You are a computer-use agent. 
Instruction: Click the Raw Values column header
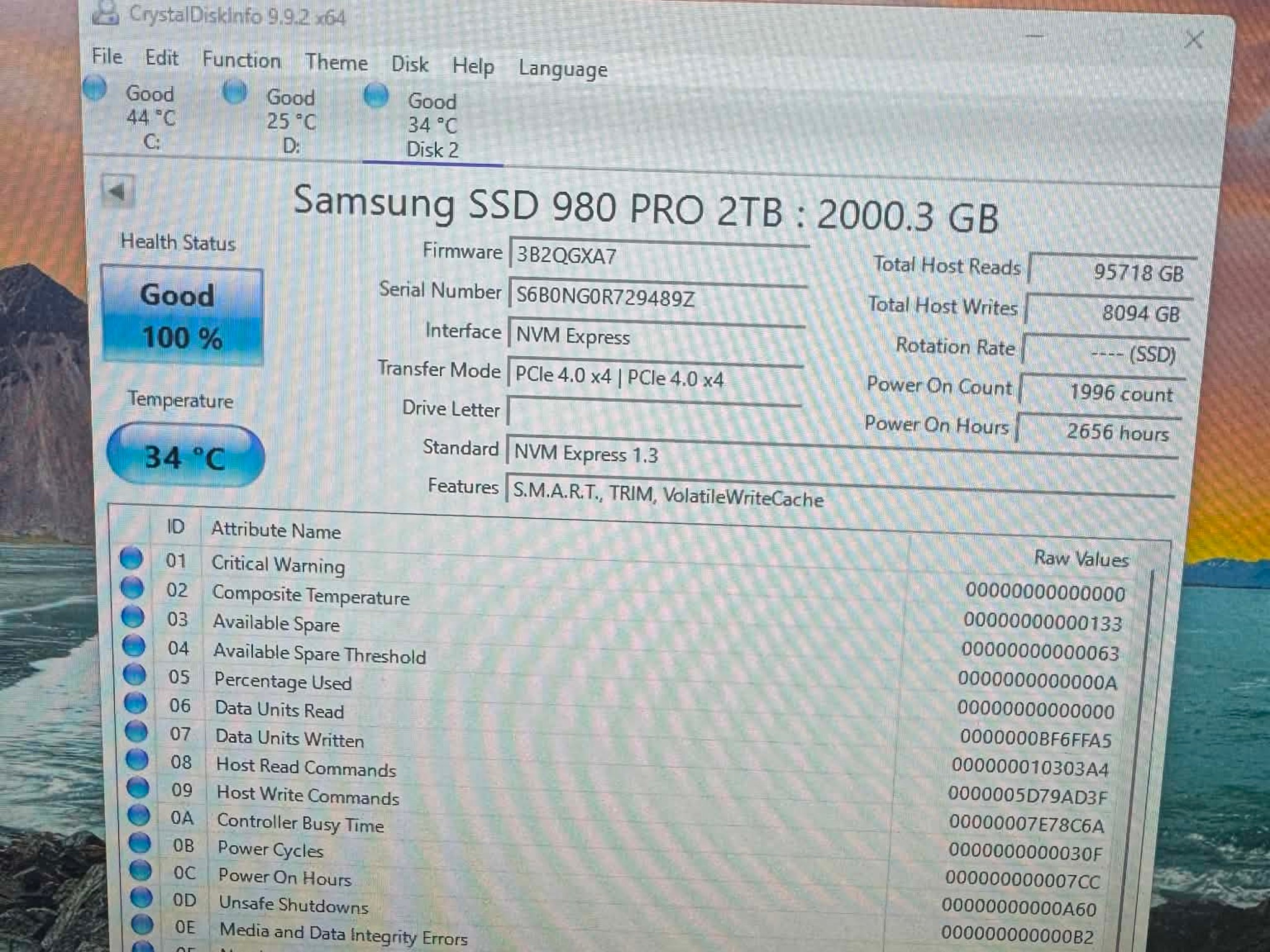1081,558
